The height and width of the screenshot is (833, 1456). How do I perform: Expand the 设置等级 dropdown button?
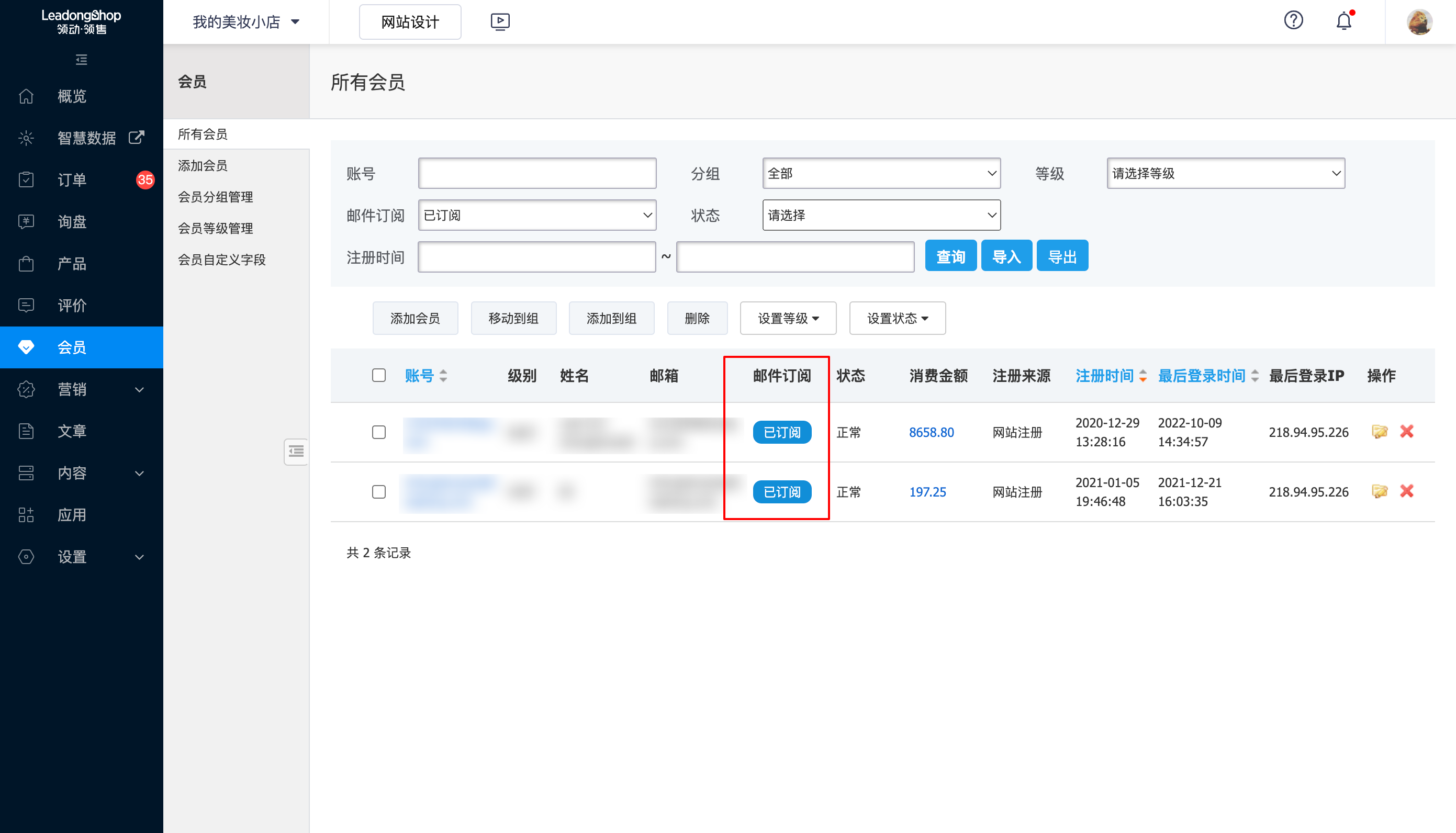(x=788, y=318)
